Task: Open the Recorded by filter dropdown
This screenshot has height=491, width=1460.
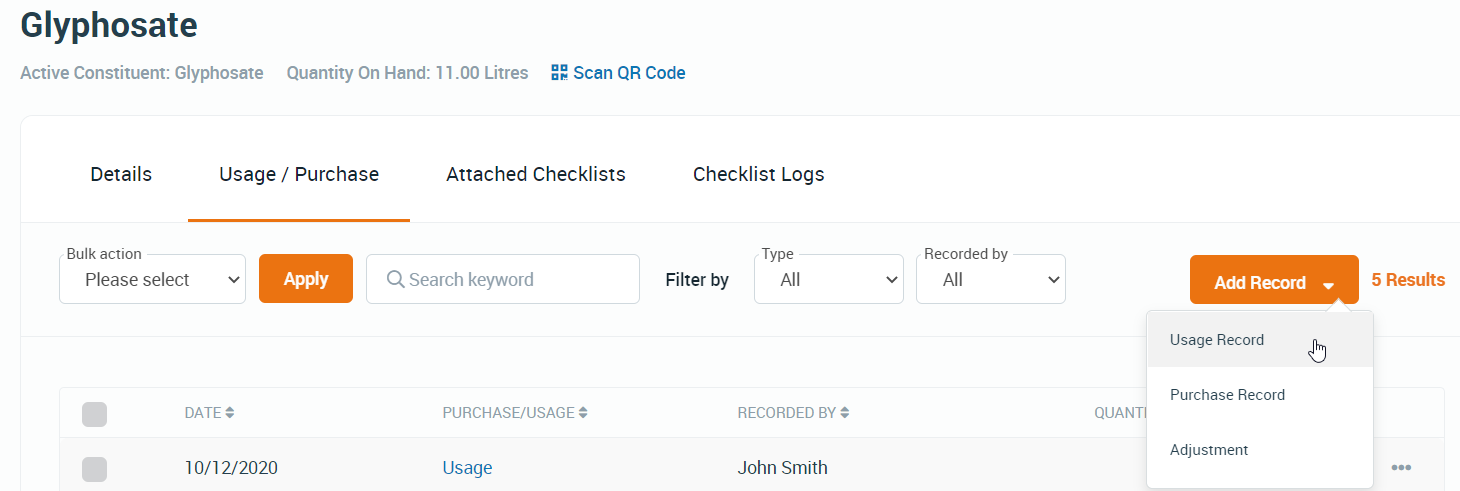Action: tap(991, 279)
